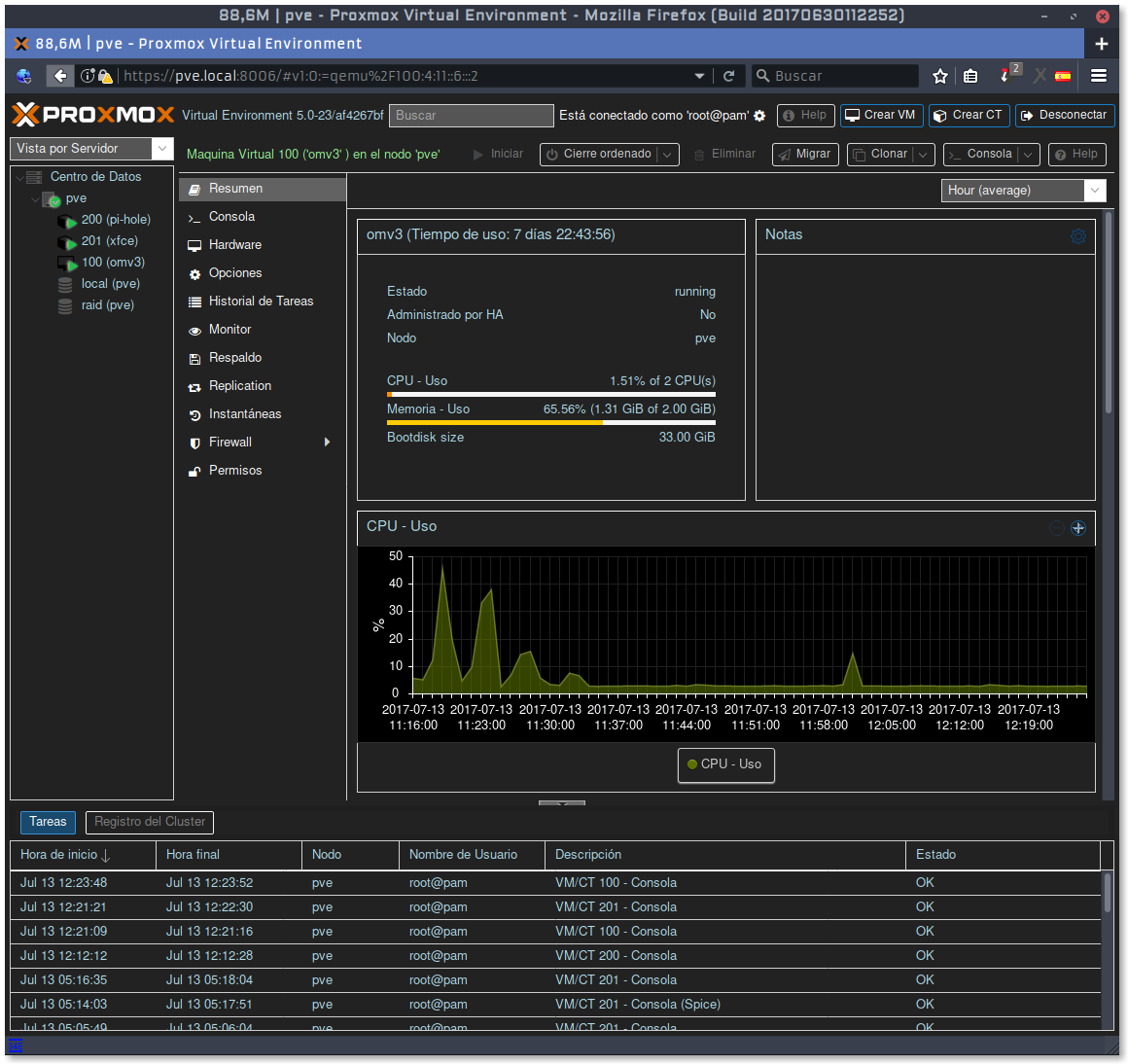Reload the page in Firefox
1128x1064 pixels.
point(728,76)
